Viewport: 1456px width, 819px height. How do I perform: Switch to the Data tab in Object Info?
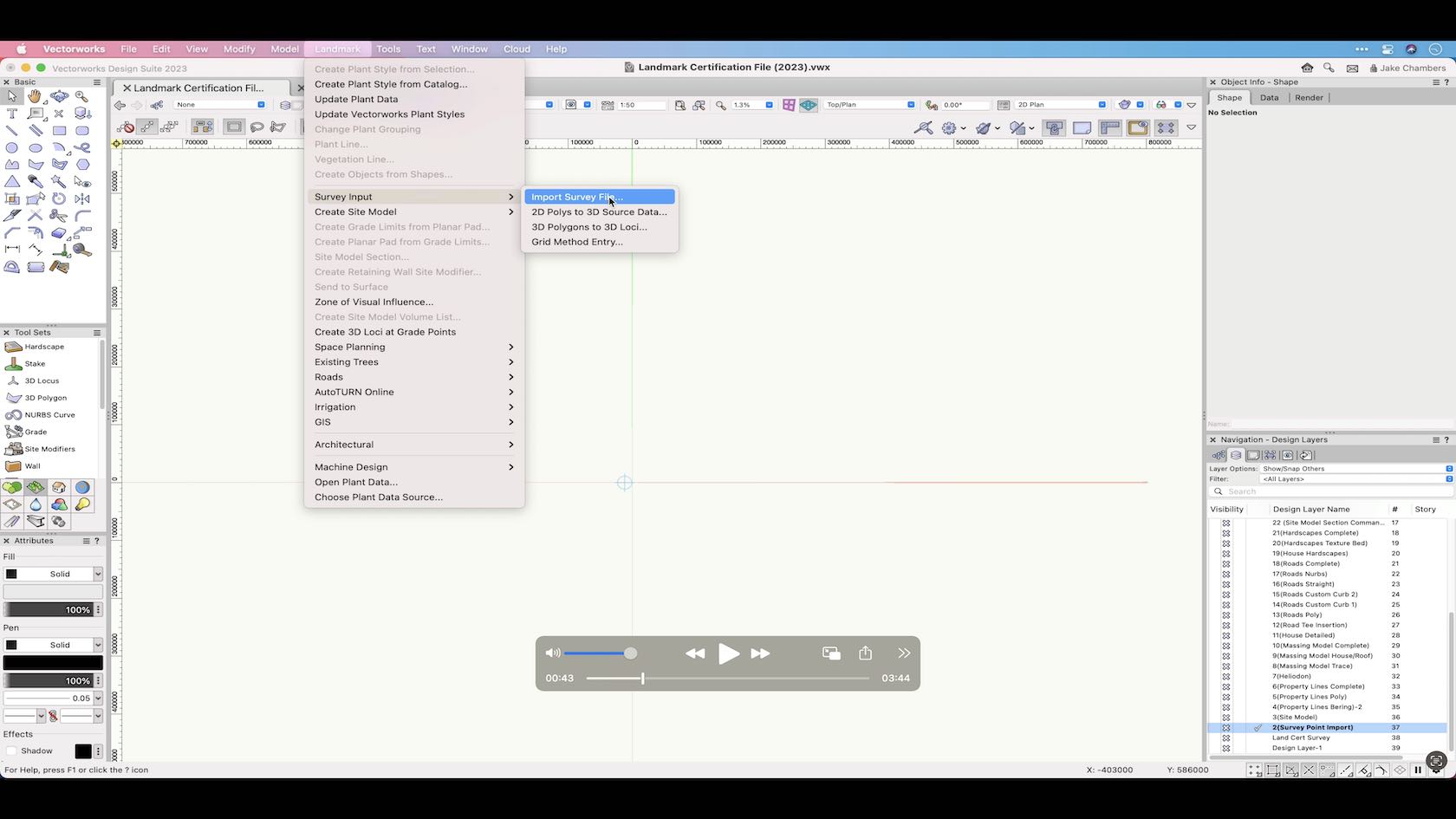1269,98
